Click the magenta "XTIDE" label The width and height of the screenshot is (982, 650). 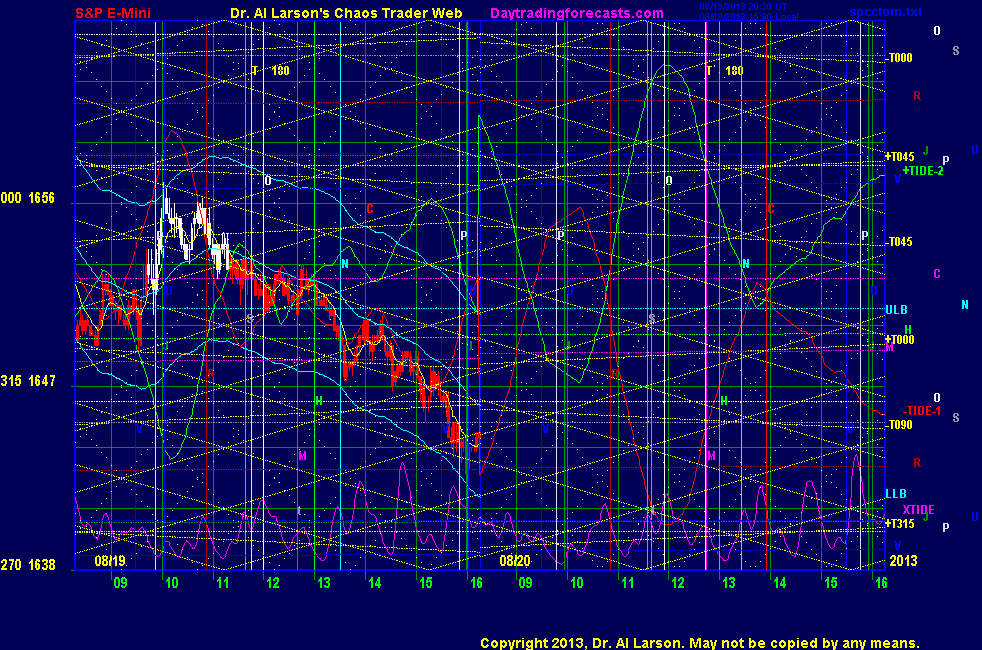point(918,510)
